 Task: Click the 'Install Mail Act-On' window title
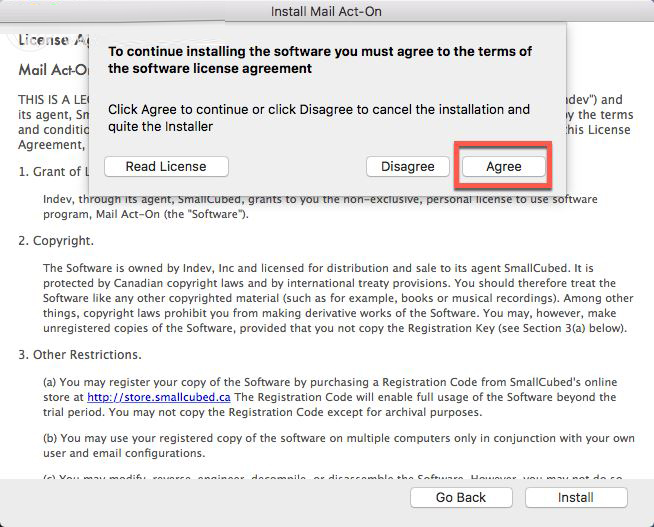(x=326, y=11)
